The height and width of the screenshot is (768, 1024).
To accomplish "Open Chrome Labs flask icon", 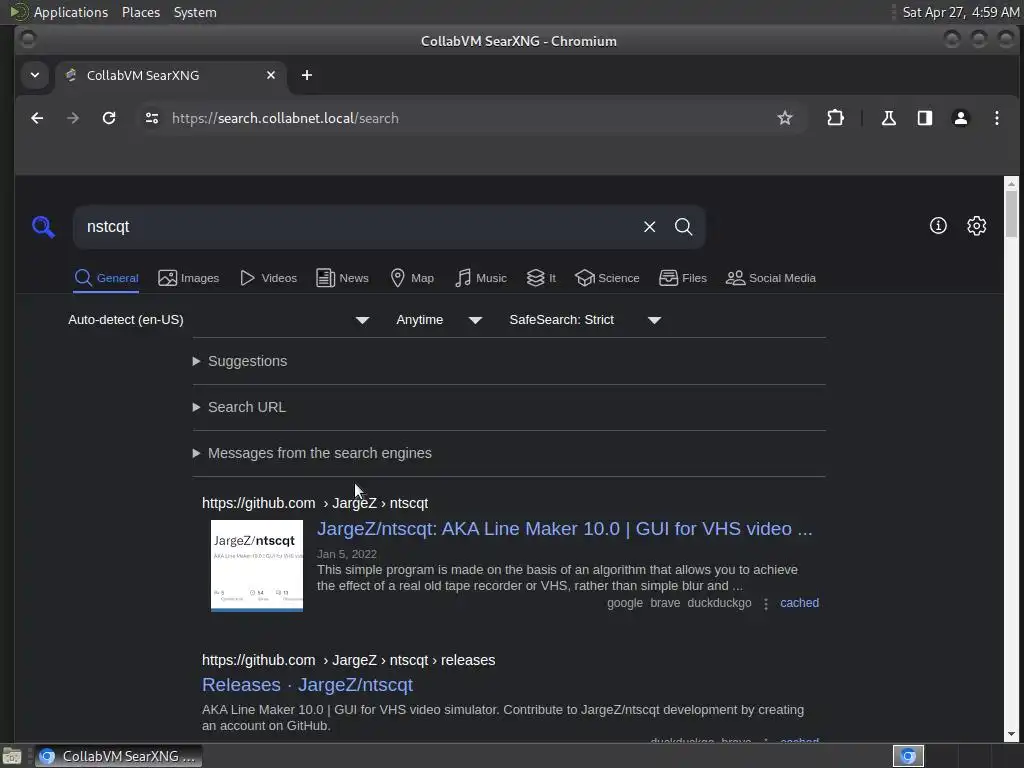I will pyautogui.click(x=888, y=118).
